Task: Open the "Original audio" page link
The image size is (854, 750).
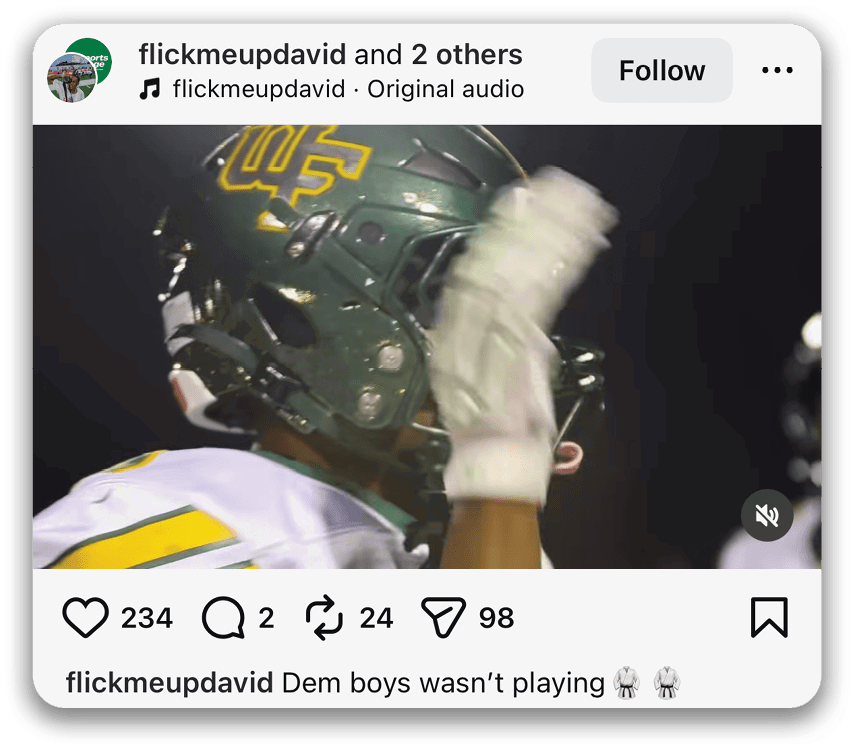Action: 445,89
